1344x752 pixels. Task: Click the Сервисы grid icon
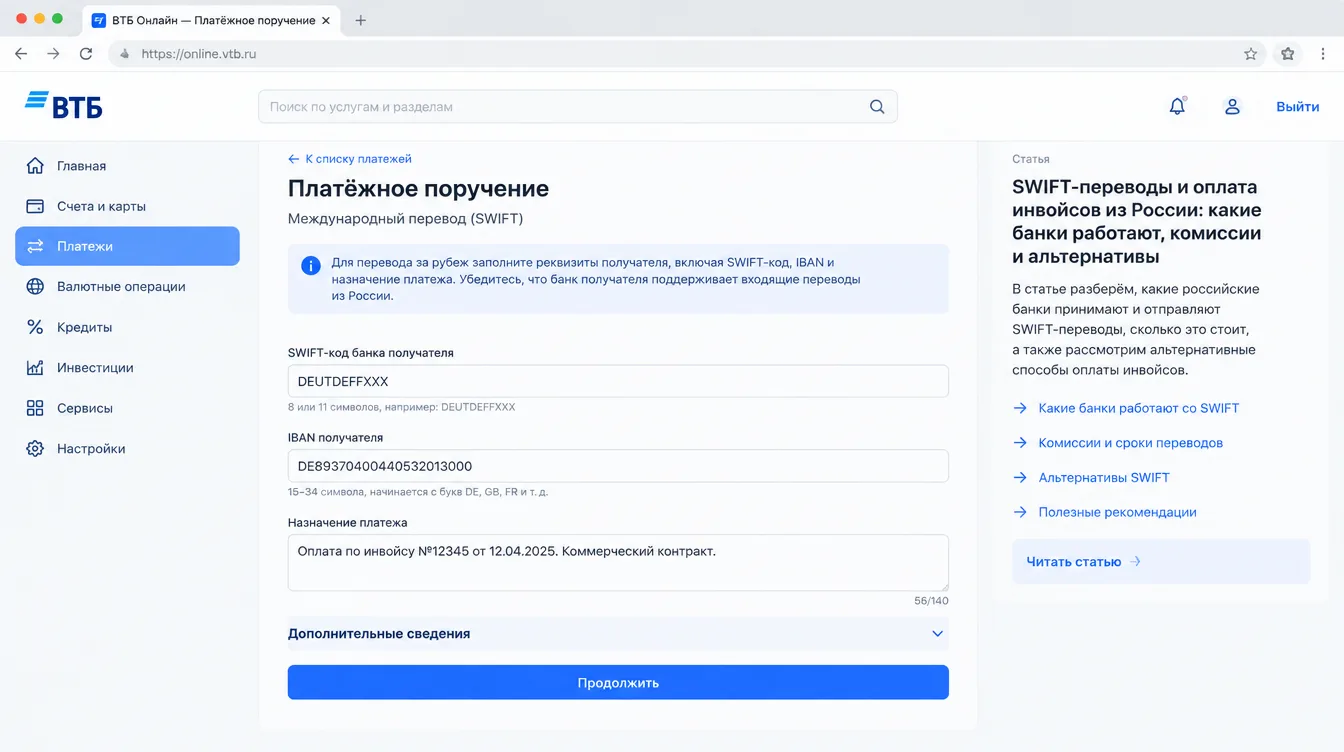[35, 408]
